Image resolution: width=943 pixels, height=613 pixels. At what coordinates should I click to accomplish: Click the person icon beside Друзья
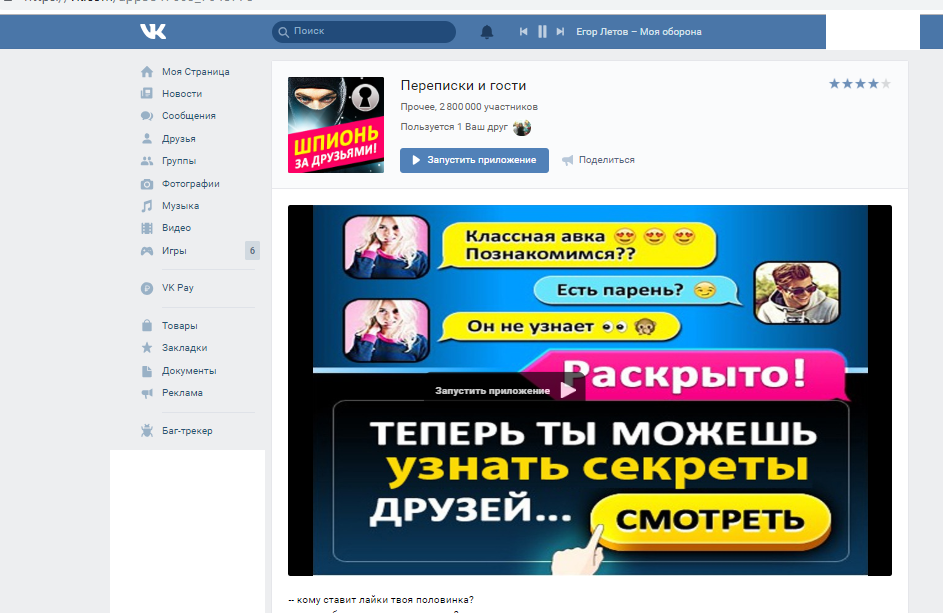[x=147, y=138]
